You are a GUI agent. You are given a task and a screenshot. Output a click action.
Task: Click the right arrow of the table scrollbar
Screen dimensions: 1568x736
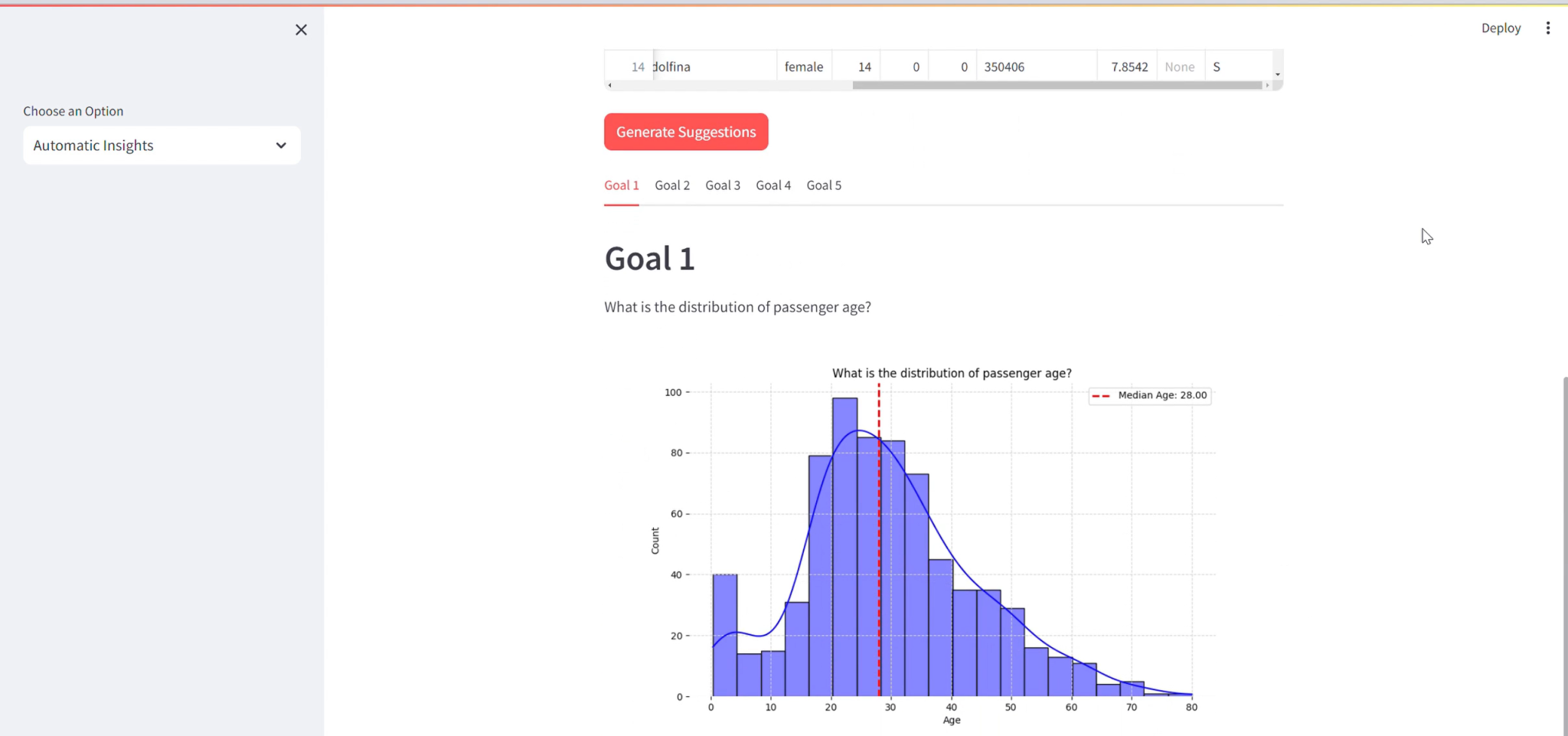1269,85
